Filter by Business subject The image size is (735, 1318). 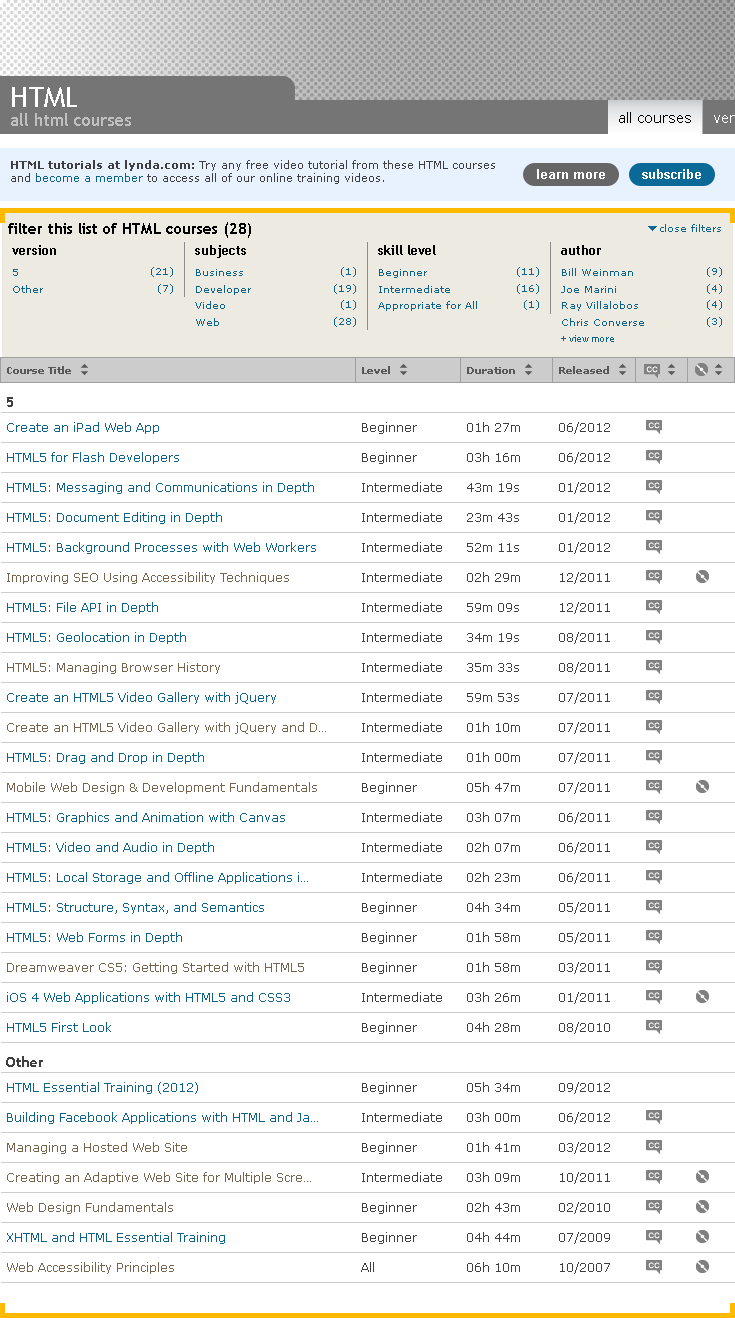tap(219, 272)
